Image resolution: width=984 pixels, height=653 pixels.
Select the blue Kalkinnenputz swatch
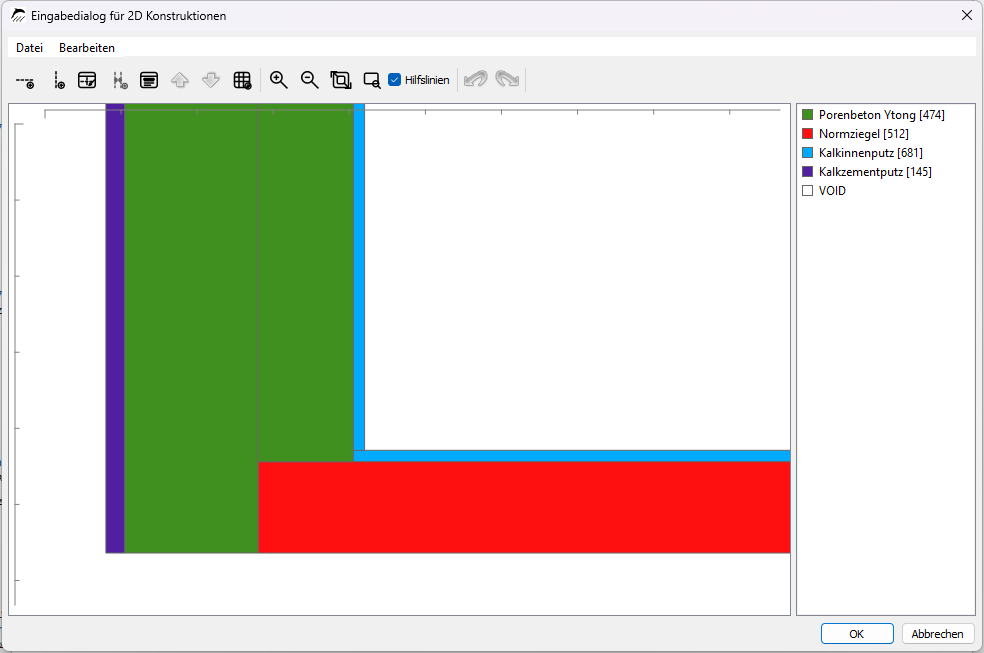point(808,152)
